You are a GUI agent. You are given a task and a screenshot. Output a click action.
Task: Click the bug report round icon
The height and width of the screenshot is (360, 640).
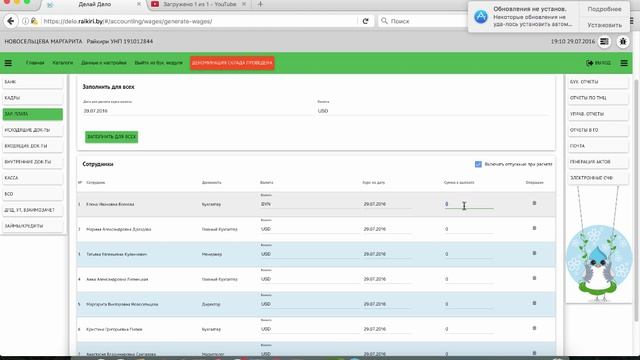(x=623, y=41)
